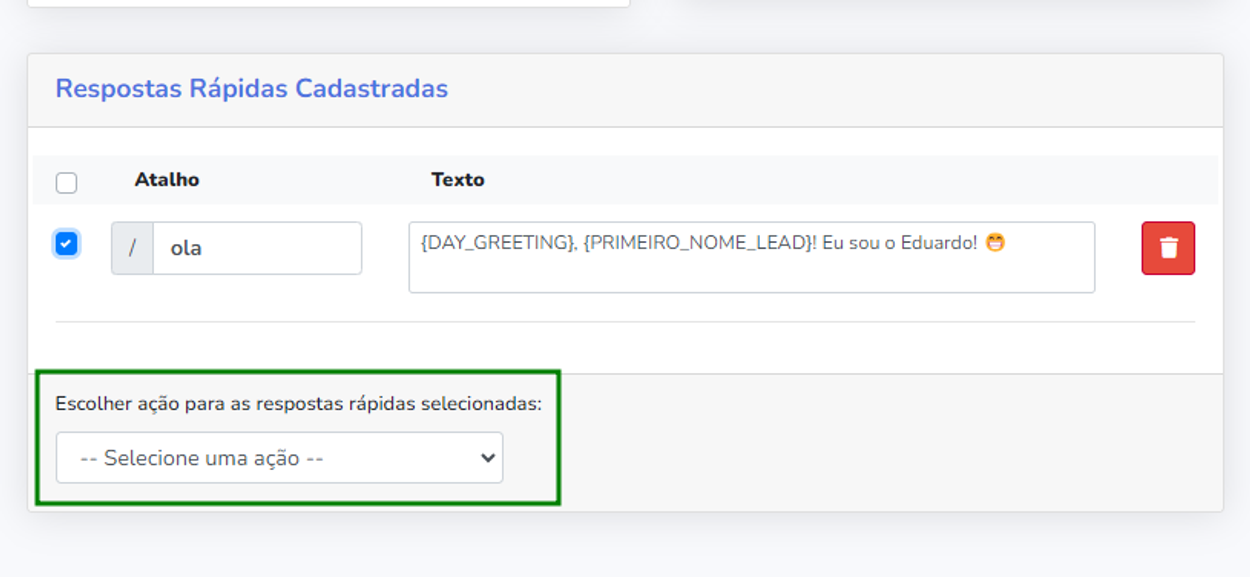Click the empty second line of the text area
The image size is (1250, 577).
(752, 273)
